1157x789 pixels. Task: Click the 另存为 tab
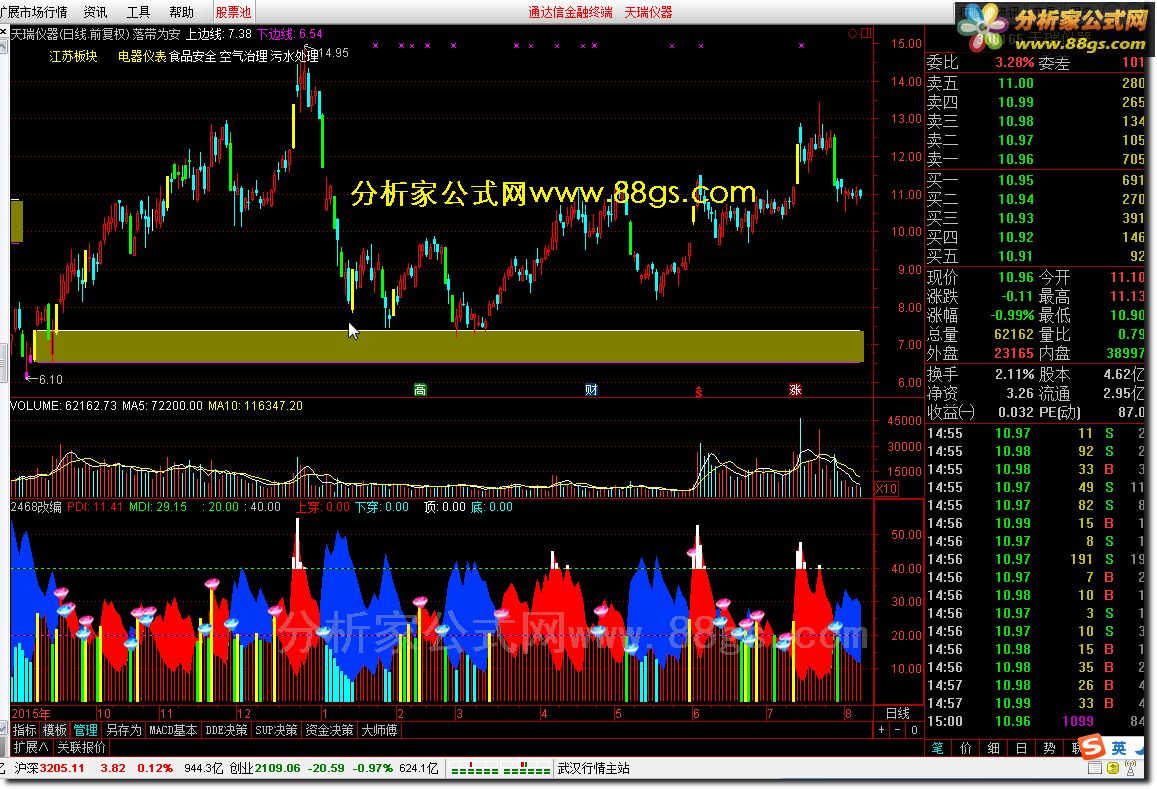(123, 730)
